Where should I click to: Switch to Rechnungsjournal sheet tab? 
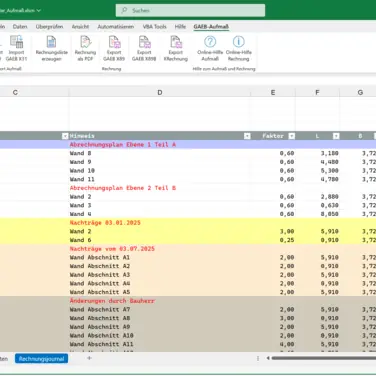pos(41,359)
